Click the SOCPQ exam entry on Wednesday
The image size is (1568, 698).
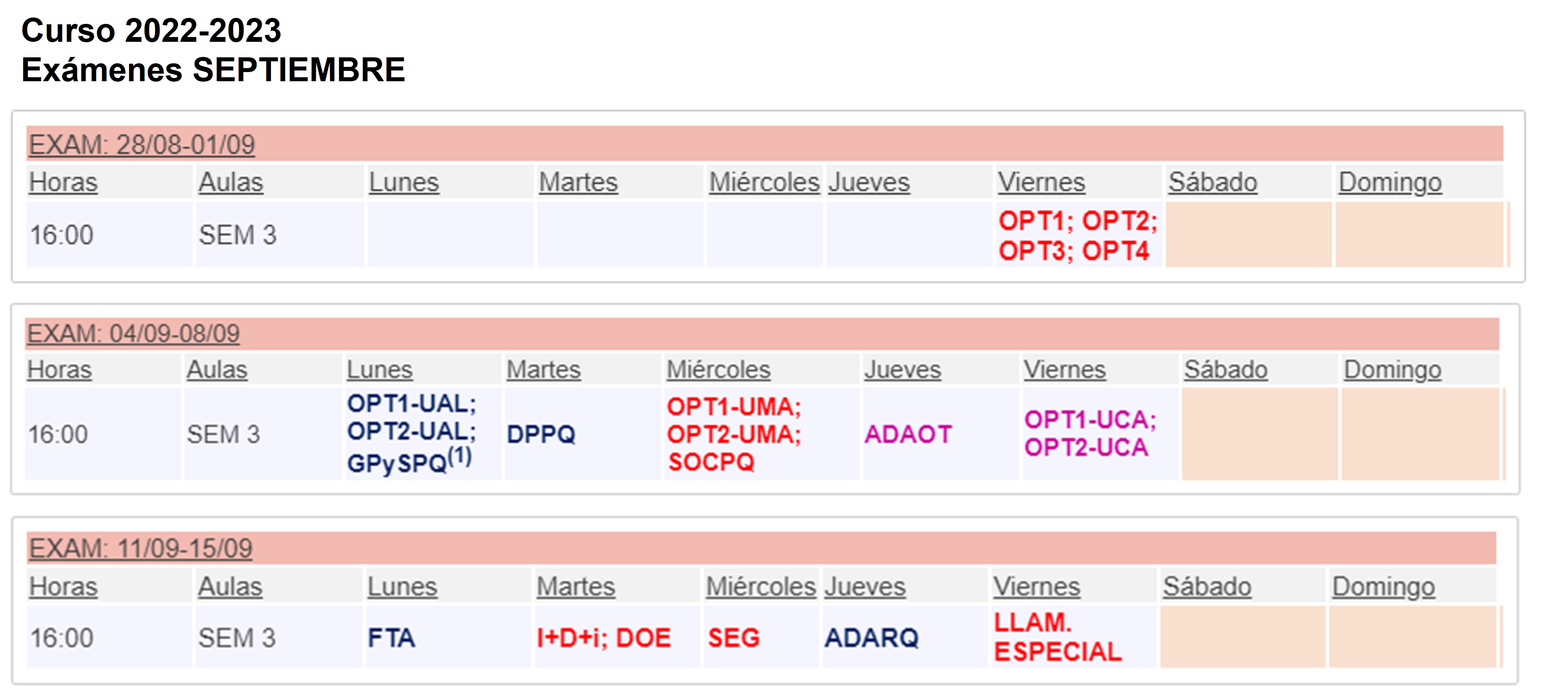coord(711,462)
